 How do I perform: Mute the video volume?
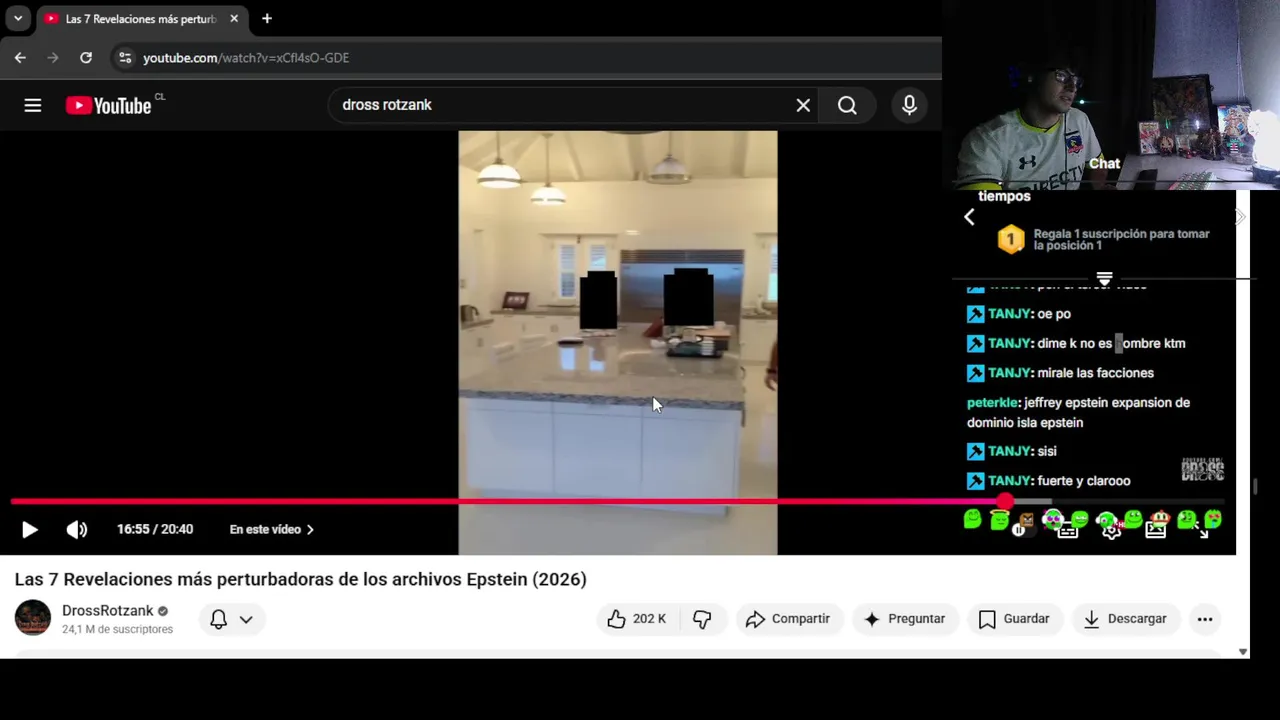tap(77, 530)
